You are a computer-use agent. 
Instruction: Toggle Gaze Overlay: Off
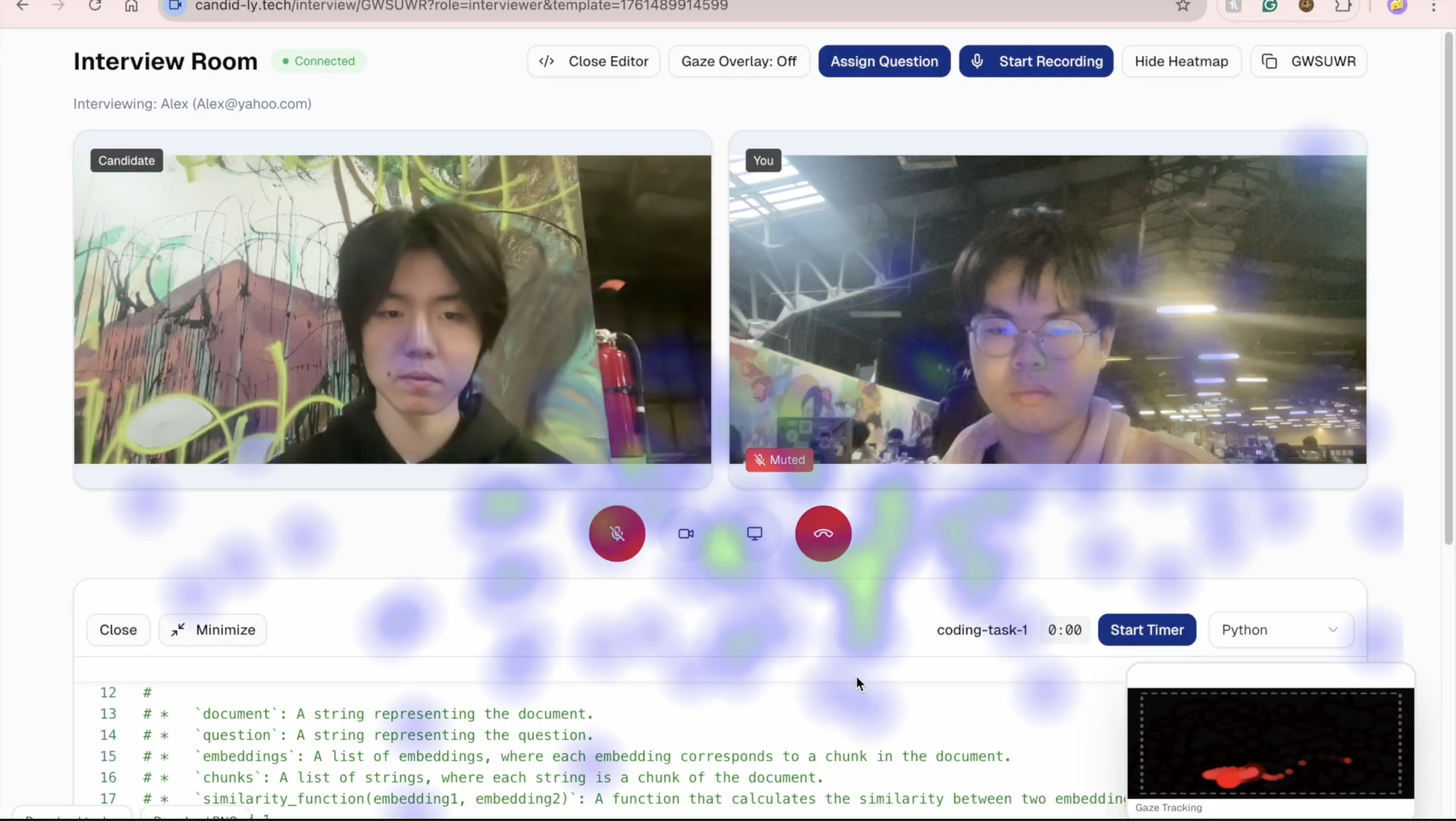tap(738, 61)
